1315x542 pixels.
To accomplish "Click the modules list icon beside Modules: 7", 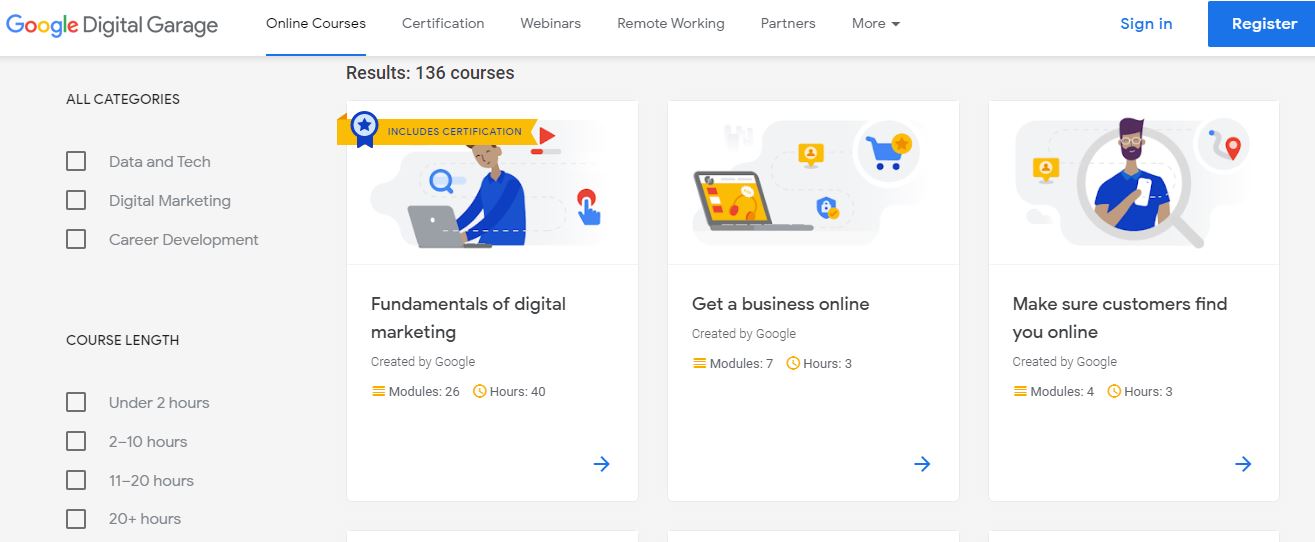I will (700, 364).
